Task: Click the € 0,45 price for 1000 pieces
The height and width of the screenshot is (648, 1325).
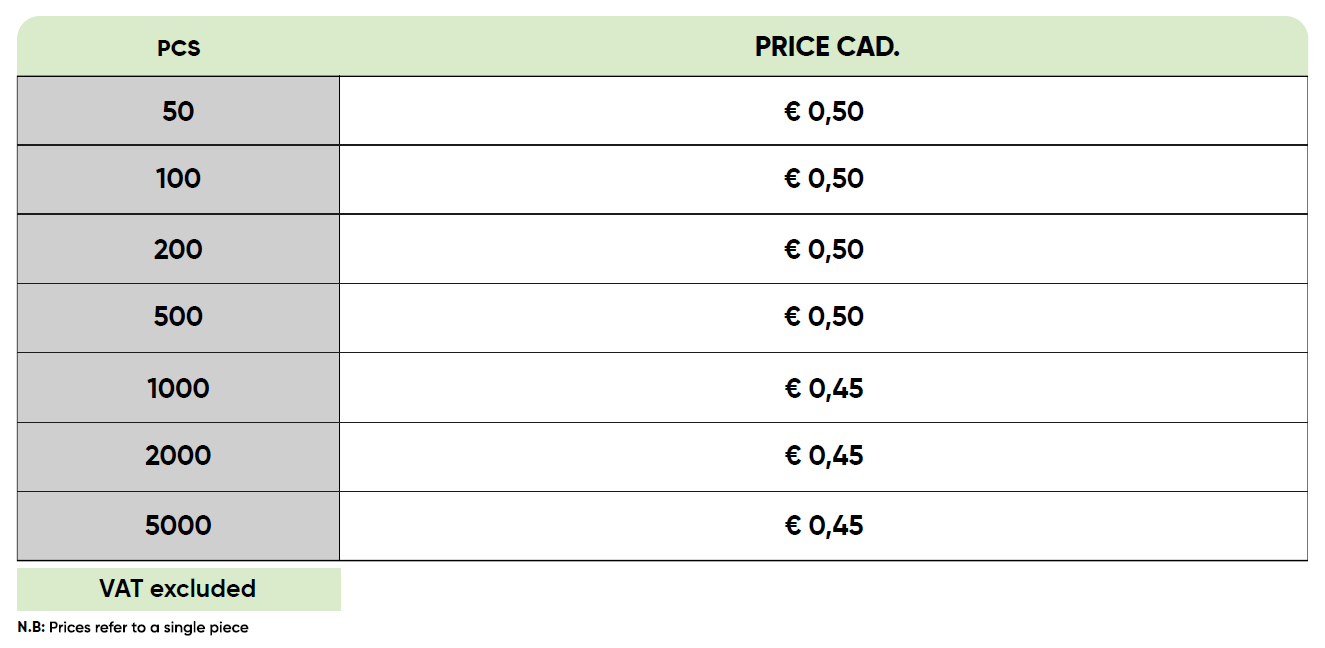Action: pos(823,388)
